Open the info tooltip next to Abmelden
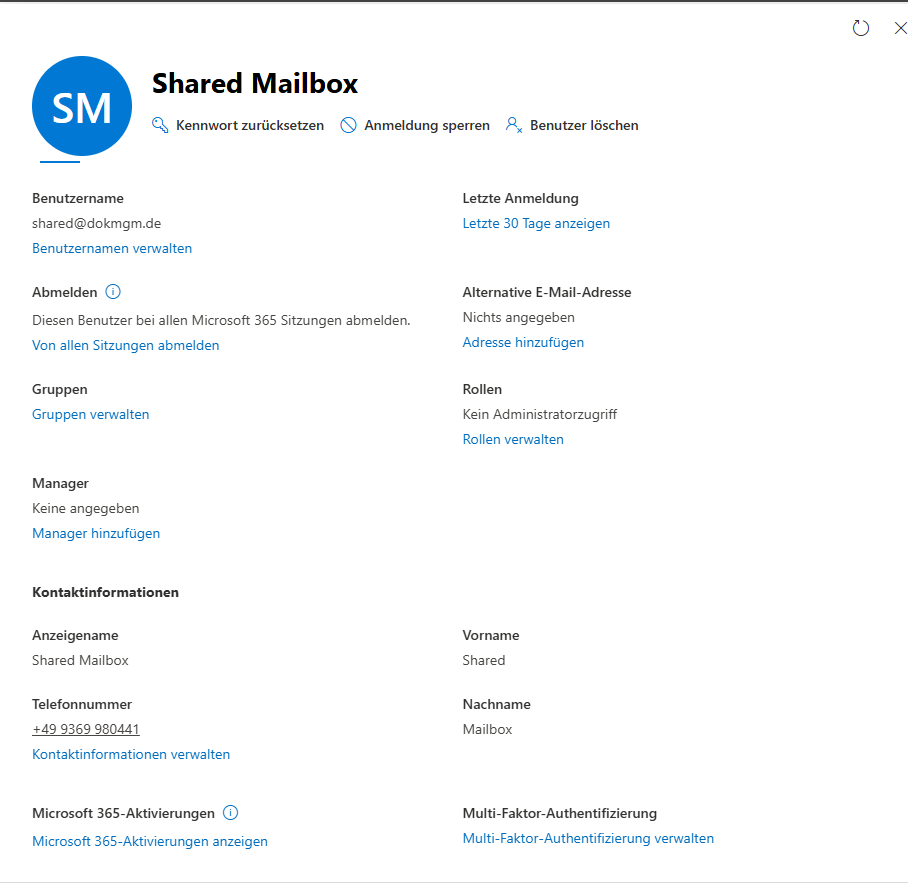The image size is (908, 883). tap(111, 292)
